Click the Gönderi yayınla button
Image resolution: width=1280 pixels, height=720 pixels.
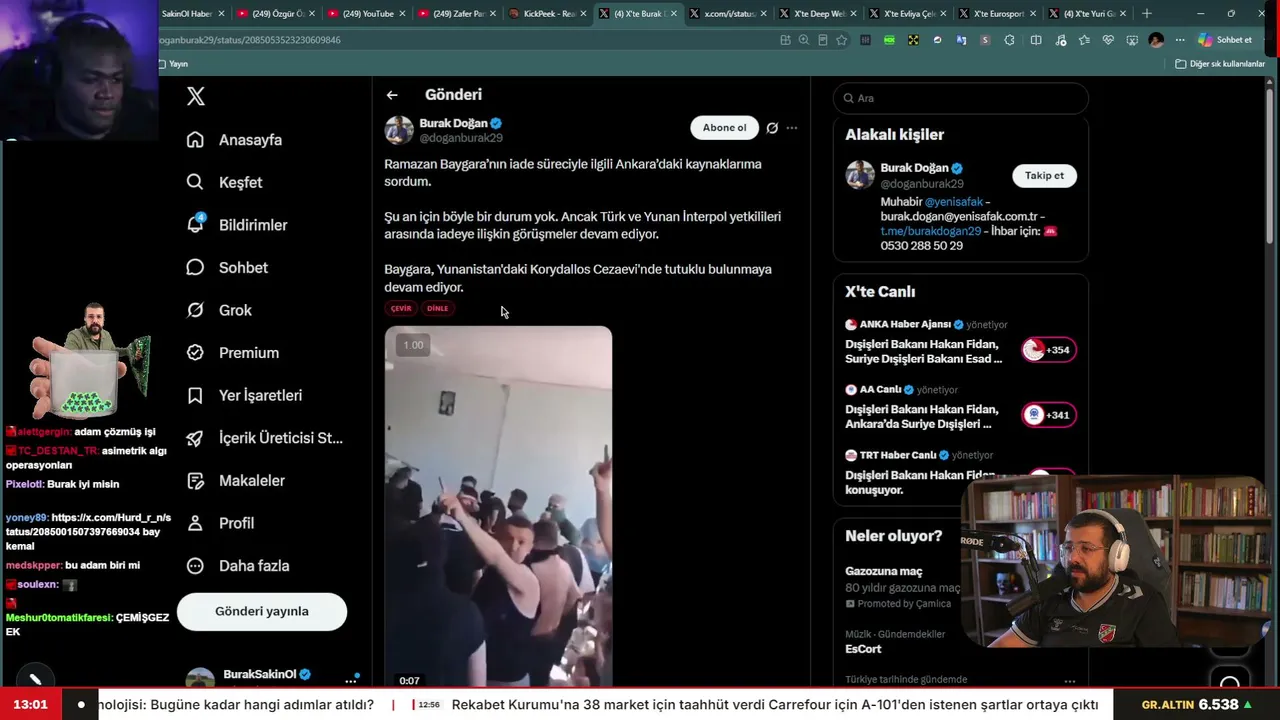click(x=262, y=611)
